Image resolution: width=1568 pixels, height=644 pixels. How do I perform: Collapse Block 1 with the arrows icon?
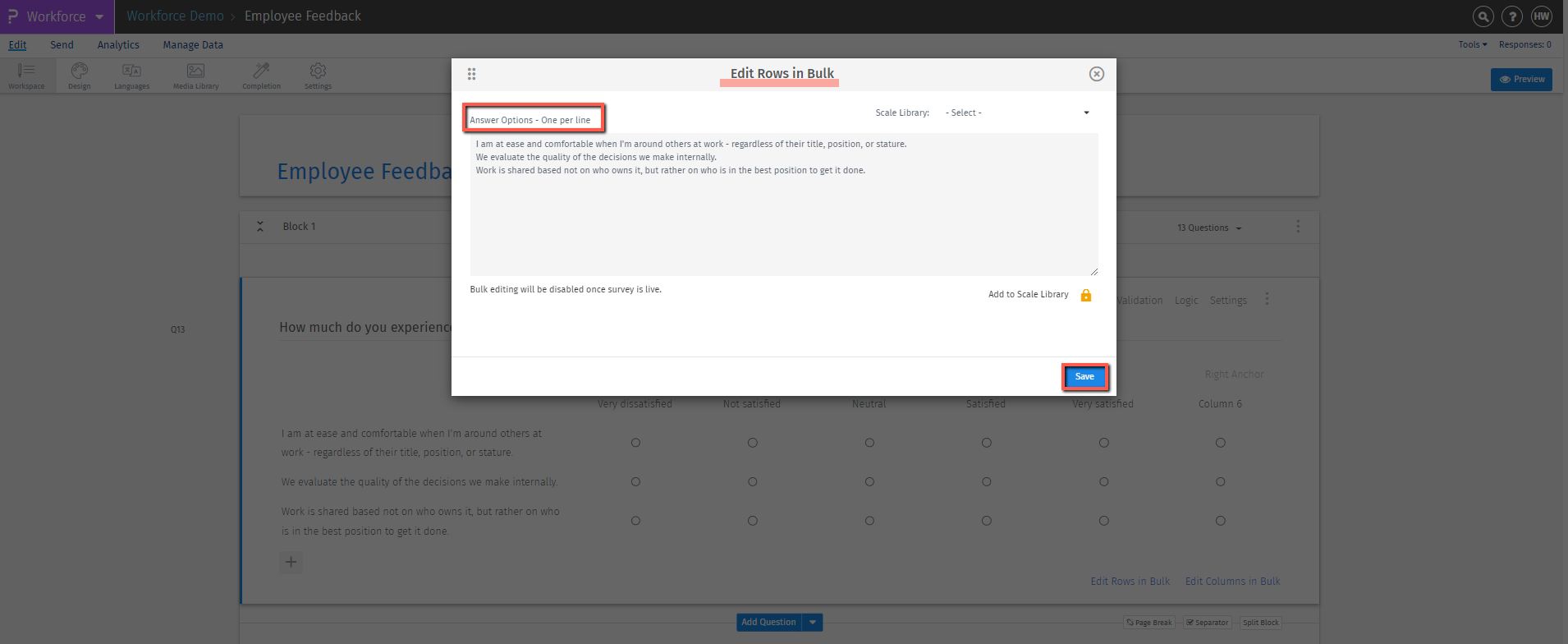point(260,227)
